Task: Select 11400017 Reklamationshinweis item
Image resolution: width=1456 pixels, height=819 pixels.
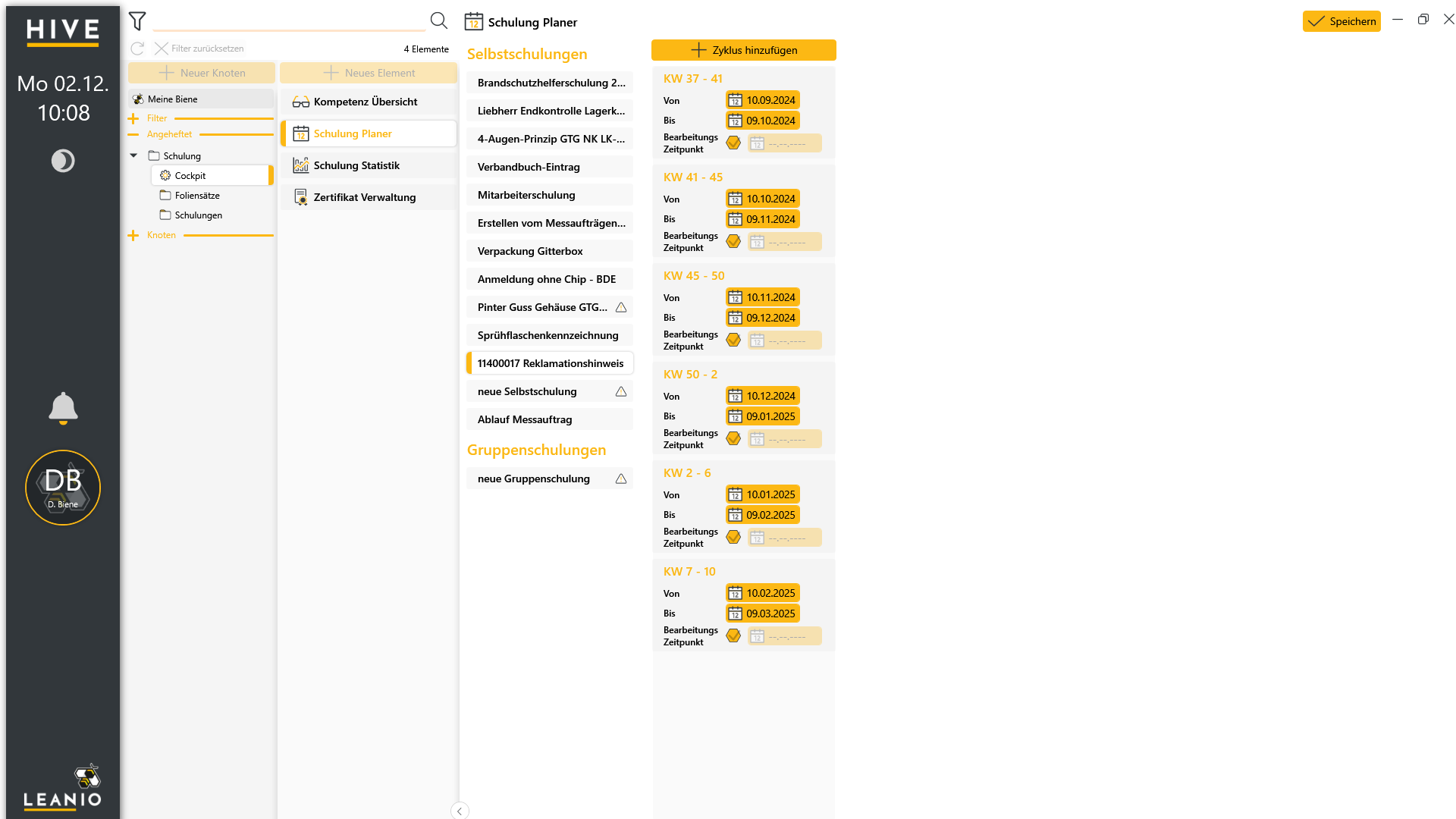Action: 550,363
